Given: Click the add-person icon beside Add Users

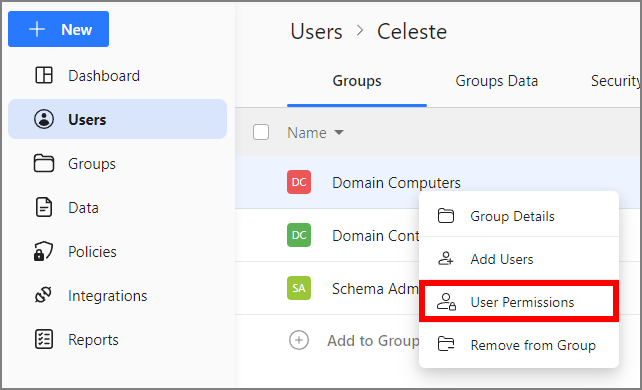Looking at the screenshot, I should [x=446, y=259].
